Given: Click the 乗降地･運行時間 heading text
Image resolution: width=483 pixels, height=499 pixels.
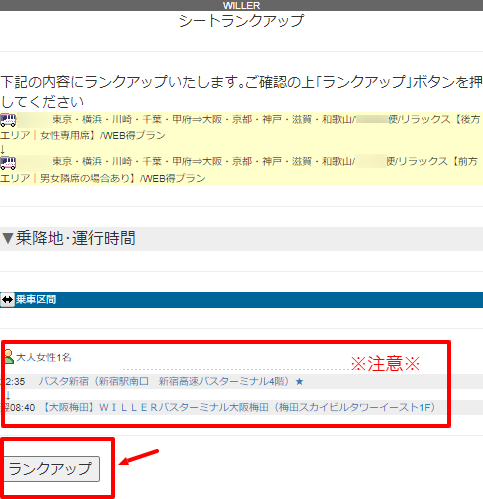Looking at the screenshot, I should (76, 238).
